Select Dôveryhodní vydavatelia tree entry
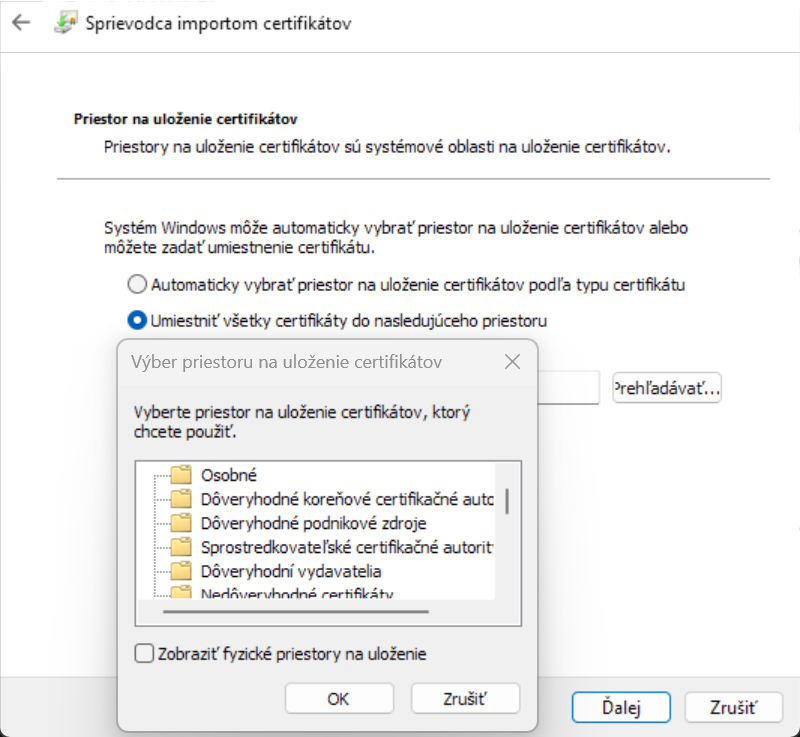The width and height of the screenshot is (800, 737). tap(290, 571)
